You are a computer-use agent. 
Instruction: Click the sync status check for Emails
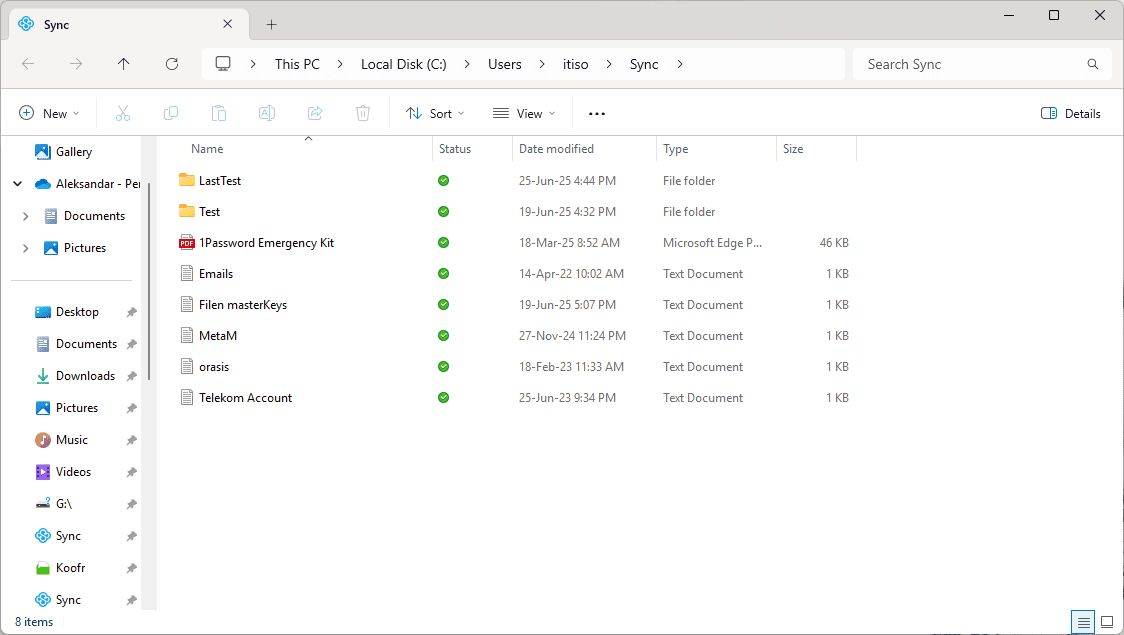pos(444,273)
